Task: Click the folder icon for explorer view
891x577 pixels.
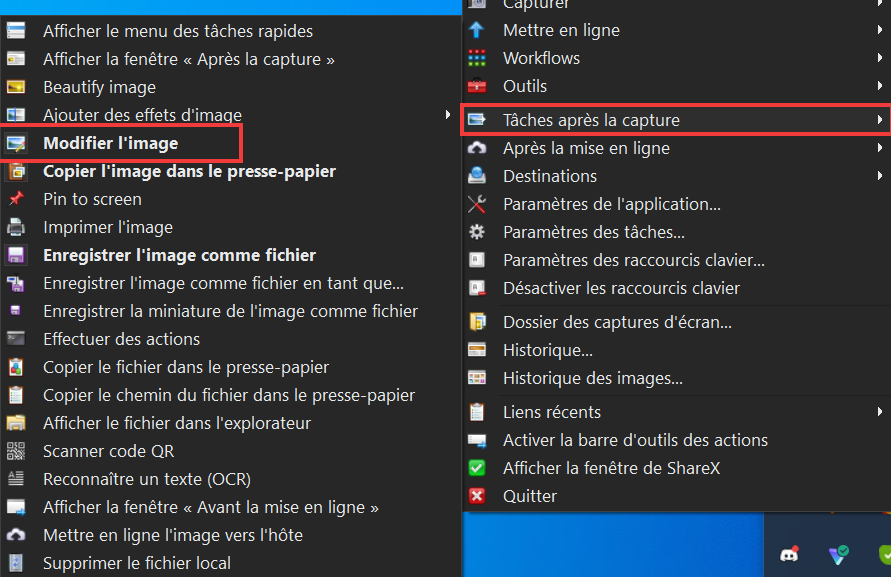Action: 16,423
